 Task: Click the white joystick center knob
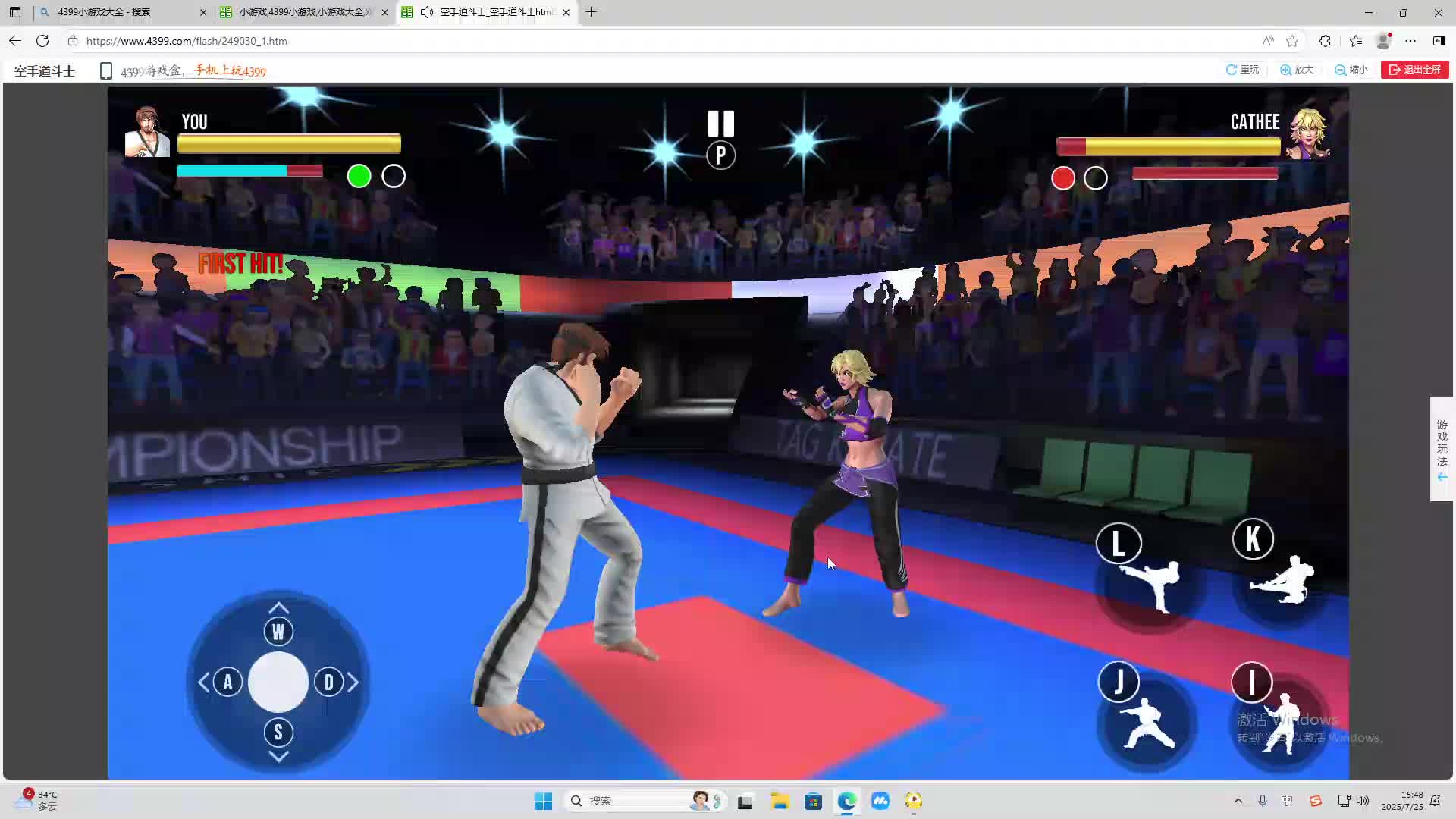278,682
